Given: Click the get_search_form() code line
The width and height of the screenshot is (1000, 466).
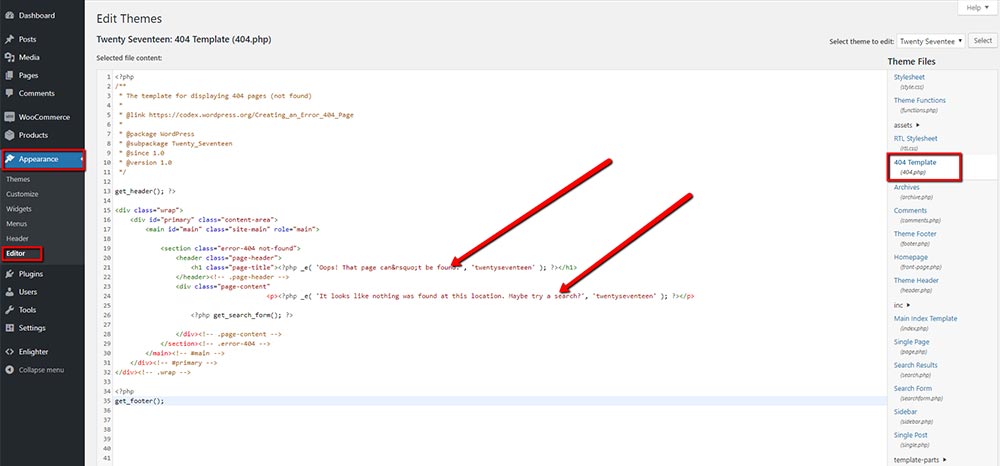Looking at the screenshot, I should 242,315.
